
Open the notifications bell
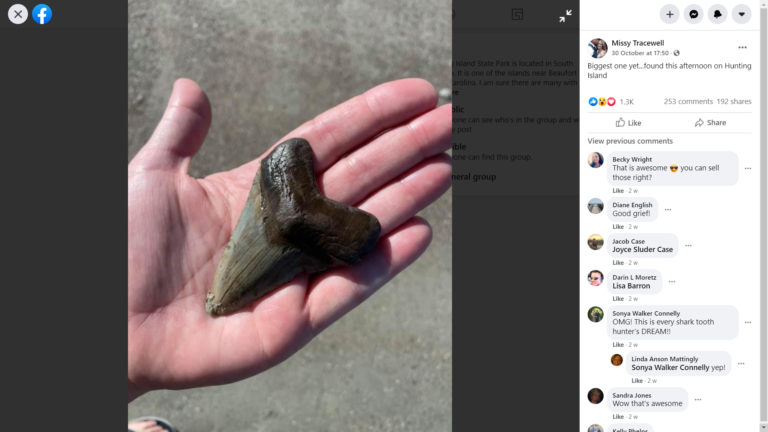click(x=718, y=14)
